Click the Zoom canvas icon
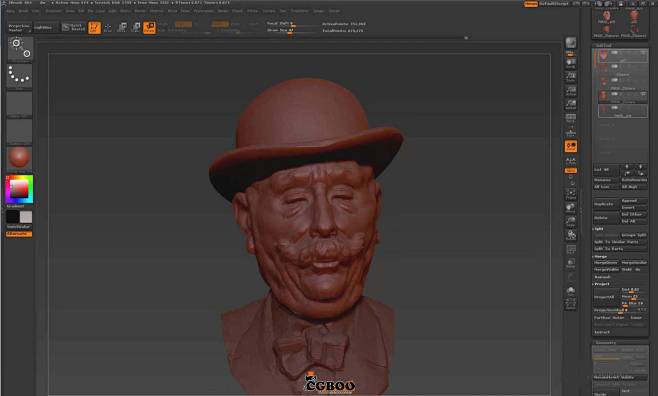Viewport: 658px width, 396px height. pyautogui.click(x=571, y=77)
